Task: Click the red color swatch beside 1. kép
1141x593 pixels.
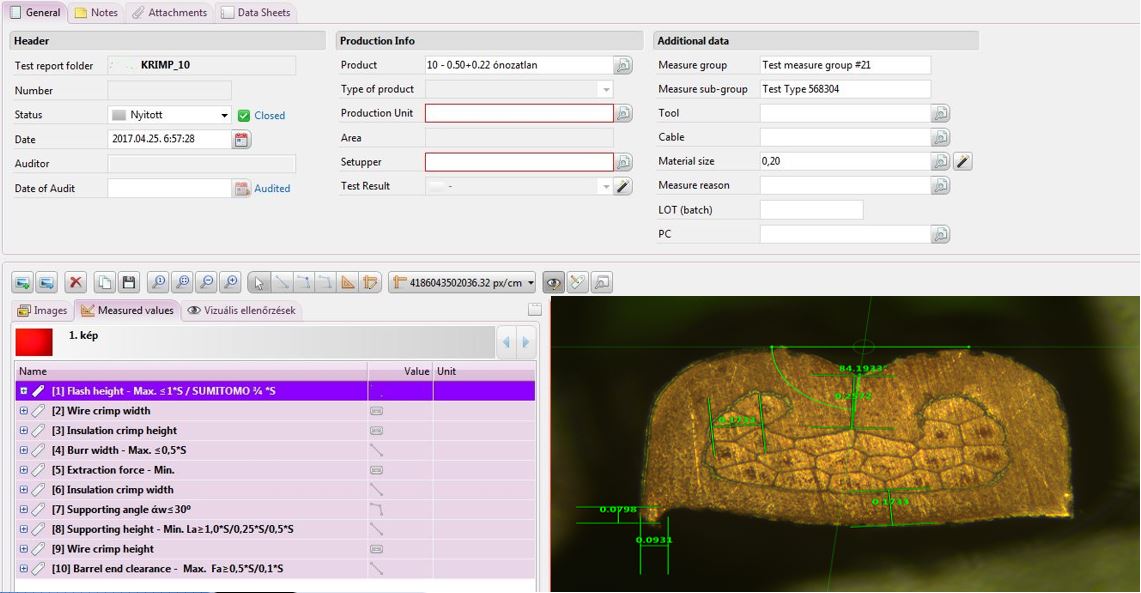Action: (34, 342)
